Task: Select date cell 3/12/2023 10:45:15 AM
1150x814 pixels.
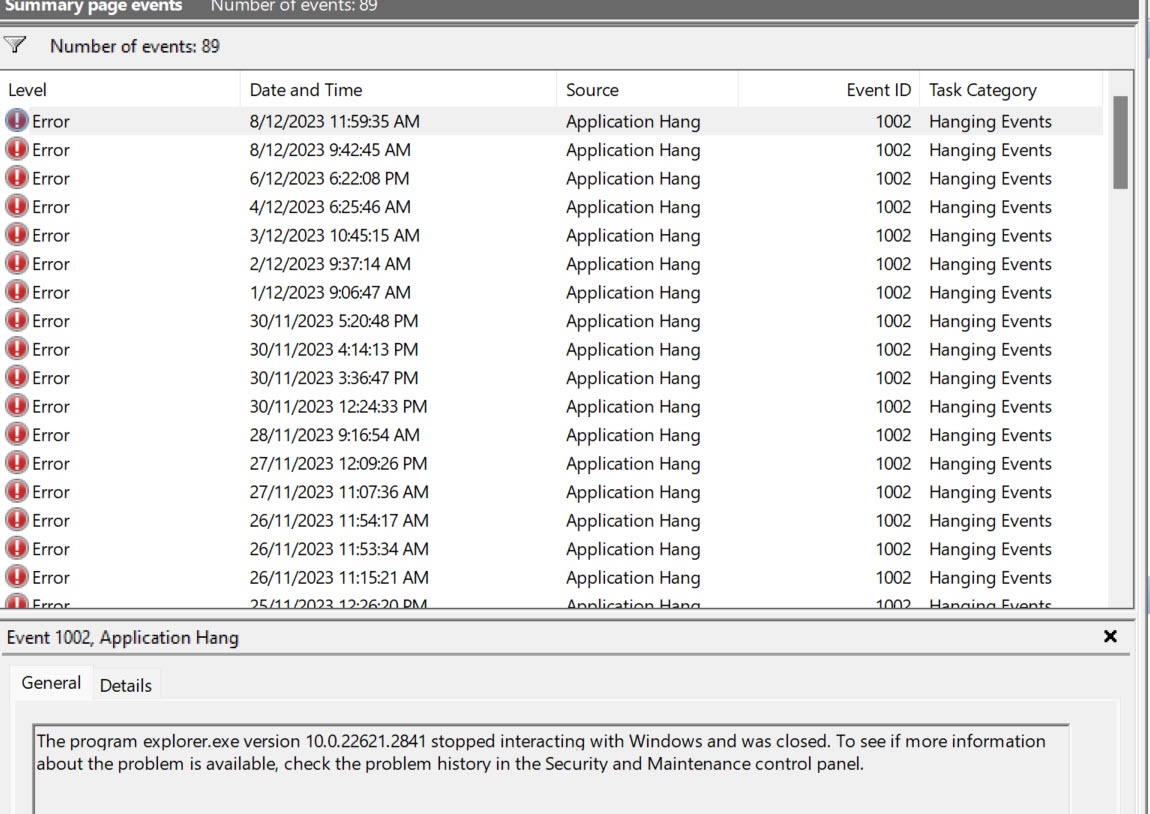Action: [334, 235]
